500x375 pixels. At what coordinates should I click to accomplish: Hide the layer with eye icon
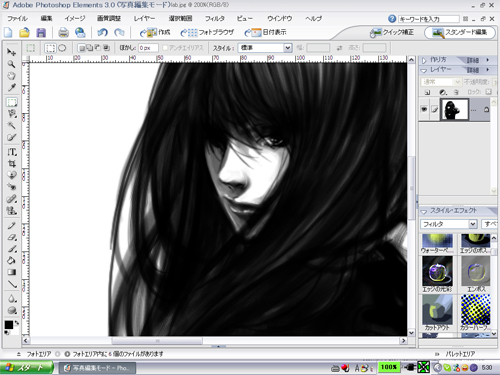point(424,109)
